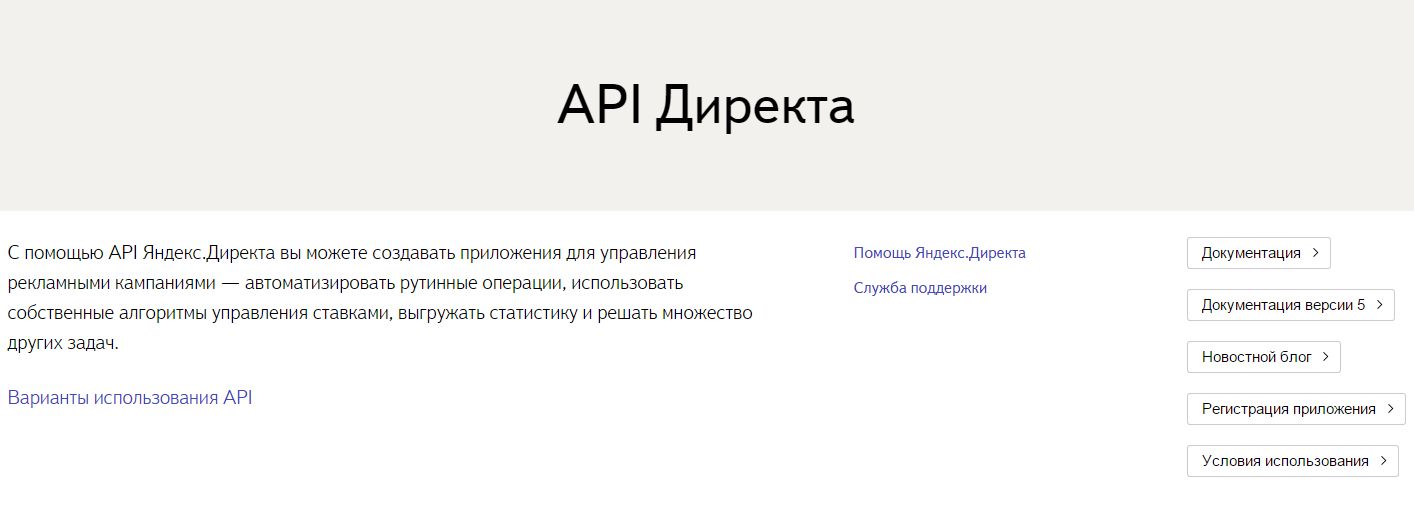This screenshot has height=530, width=1414.
Task: Open the Документация версии 5 button
Action: pyautogui.click(x=1290, y=305)
